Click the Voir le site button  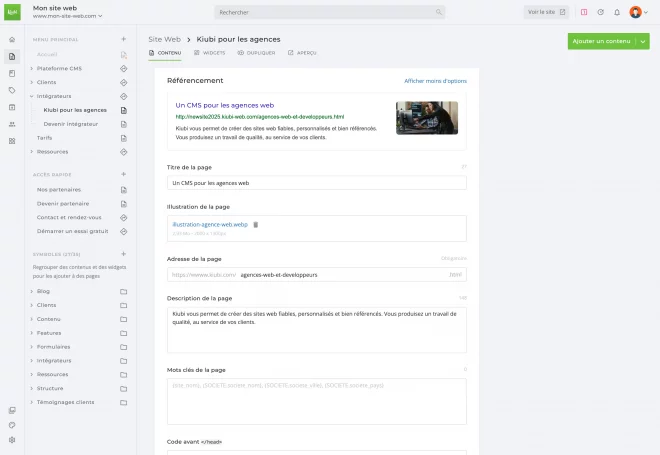click(546, 12)
